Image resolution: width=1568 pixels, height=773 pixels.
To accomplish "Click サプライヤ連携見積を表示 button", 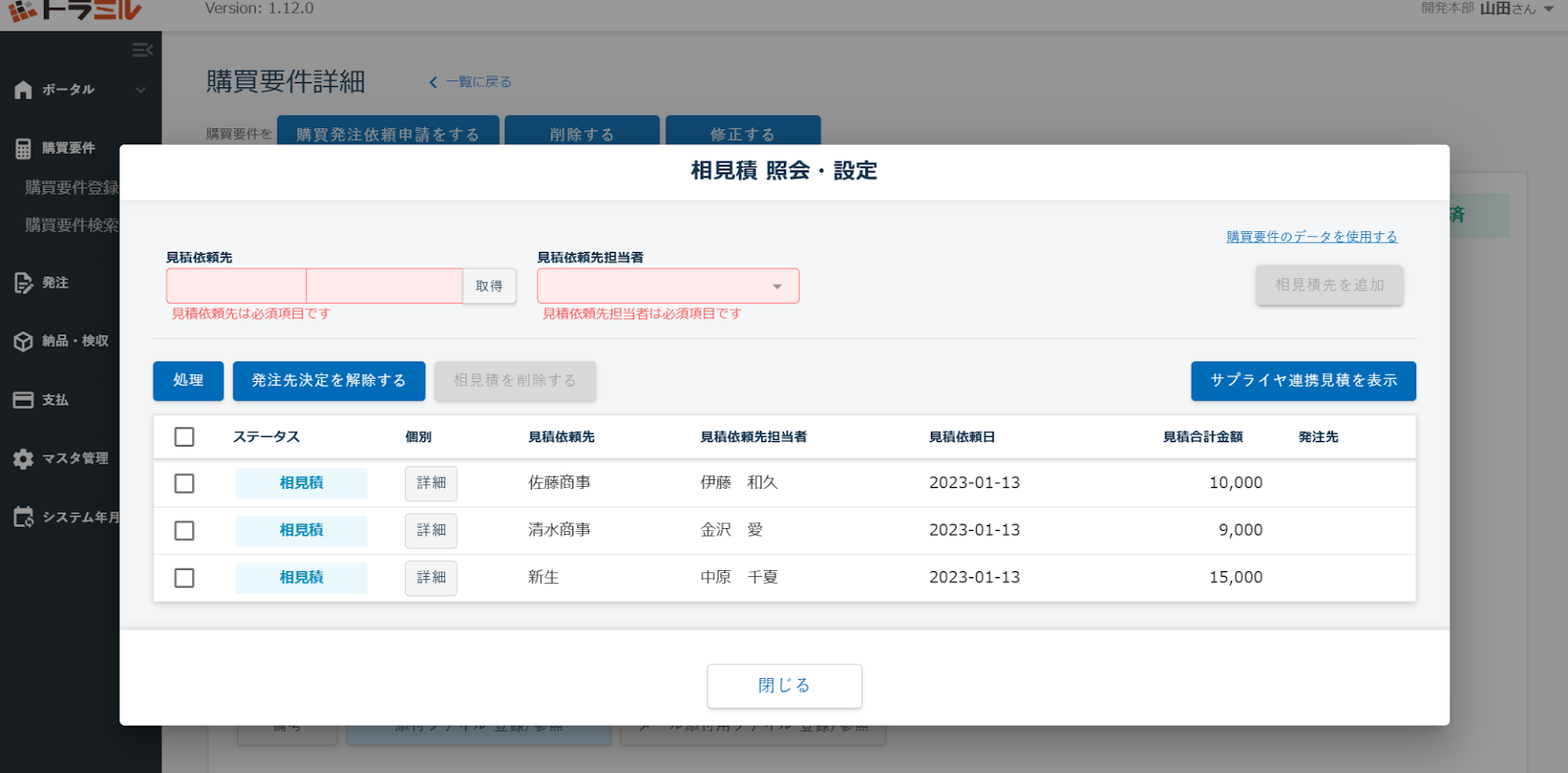I will pyautogui.click(x=1303, y=381).
